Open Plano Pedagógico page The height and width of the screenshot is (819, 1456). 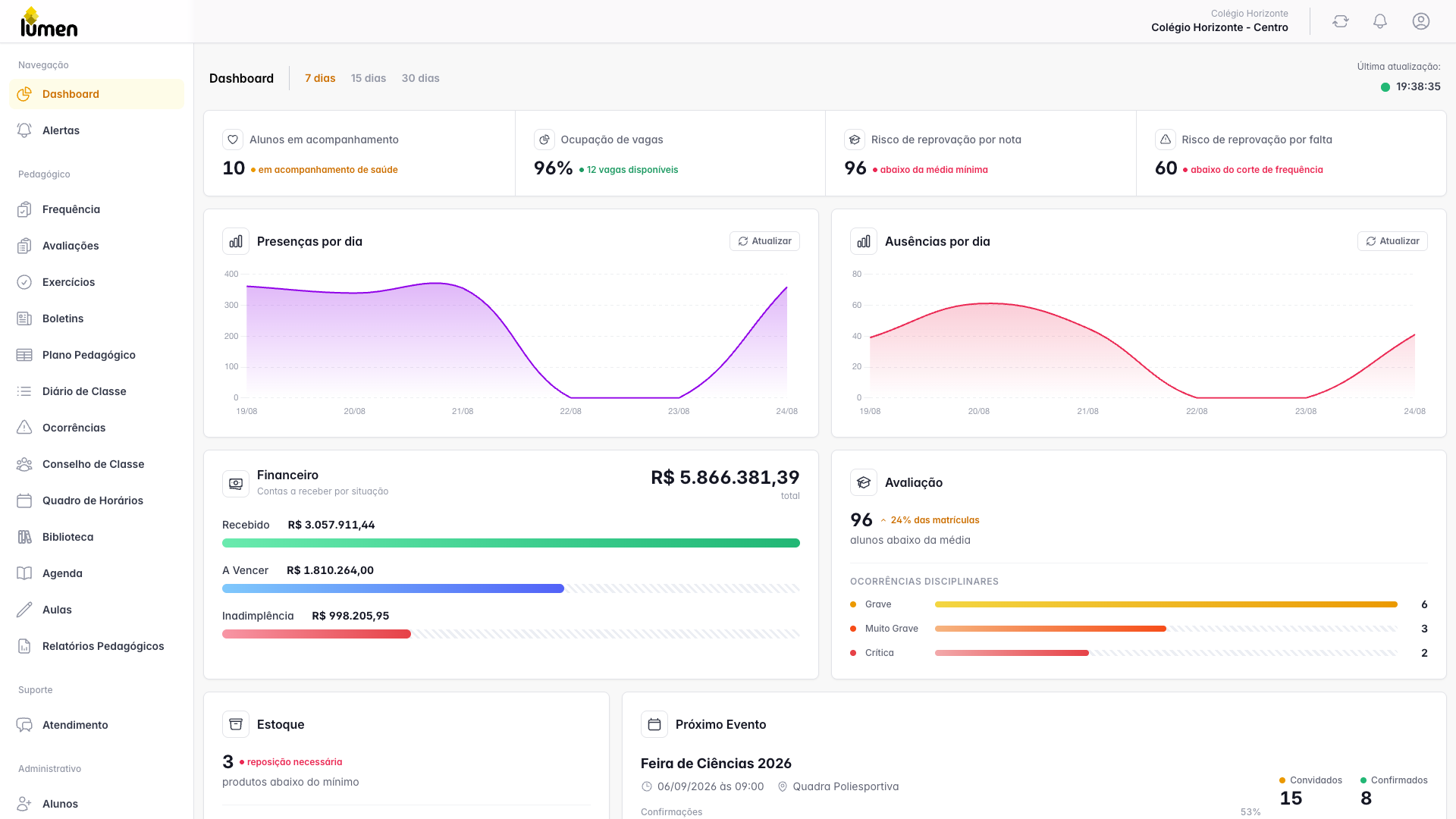click(x=97, y=355)
